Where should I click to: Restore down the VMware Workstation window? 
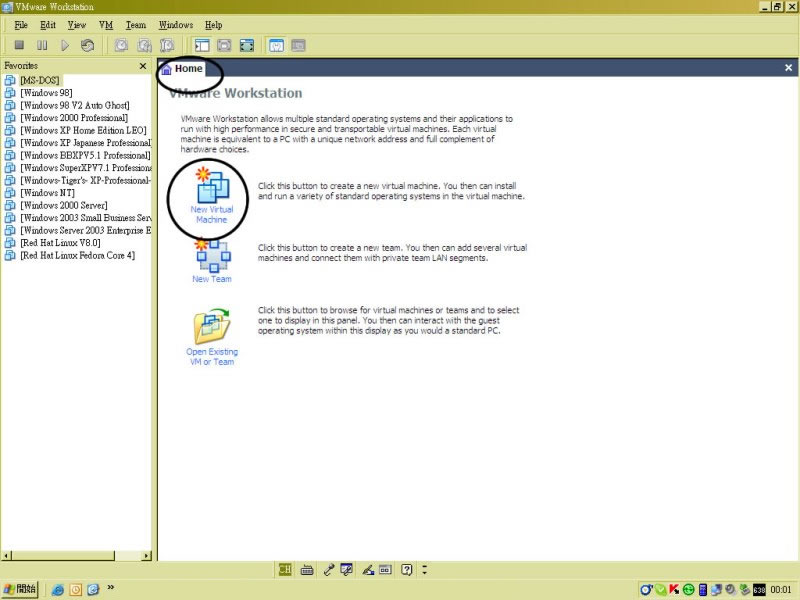pyautogui.click(x=777, y=7)
